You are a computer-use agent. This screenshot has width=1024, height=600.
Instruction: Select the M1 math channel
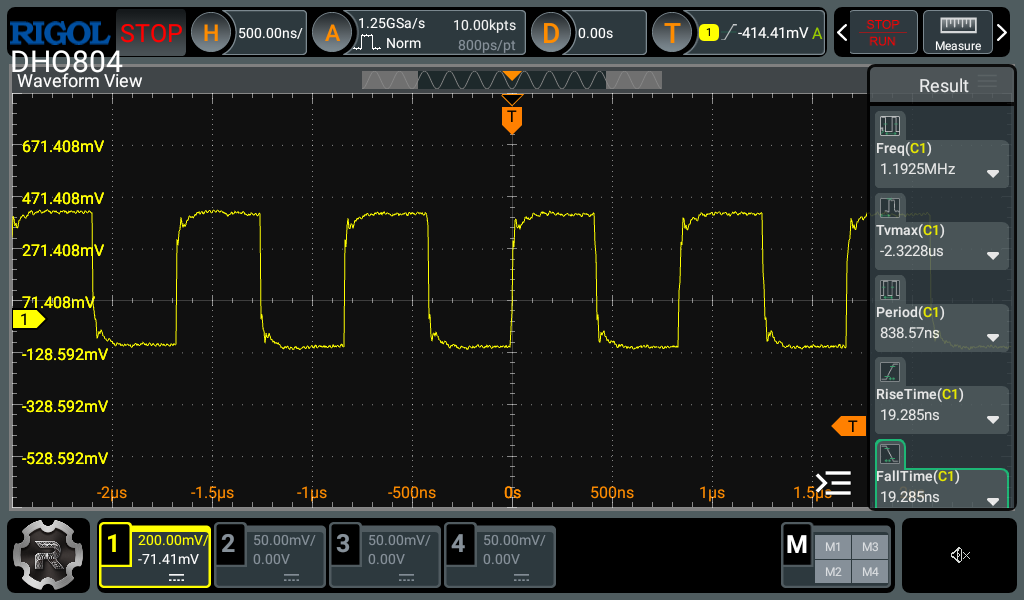pos(830,546)
